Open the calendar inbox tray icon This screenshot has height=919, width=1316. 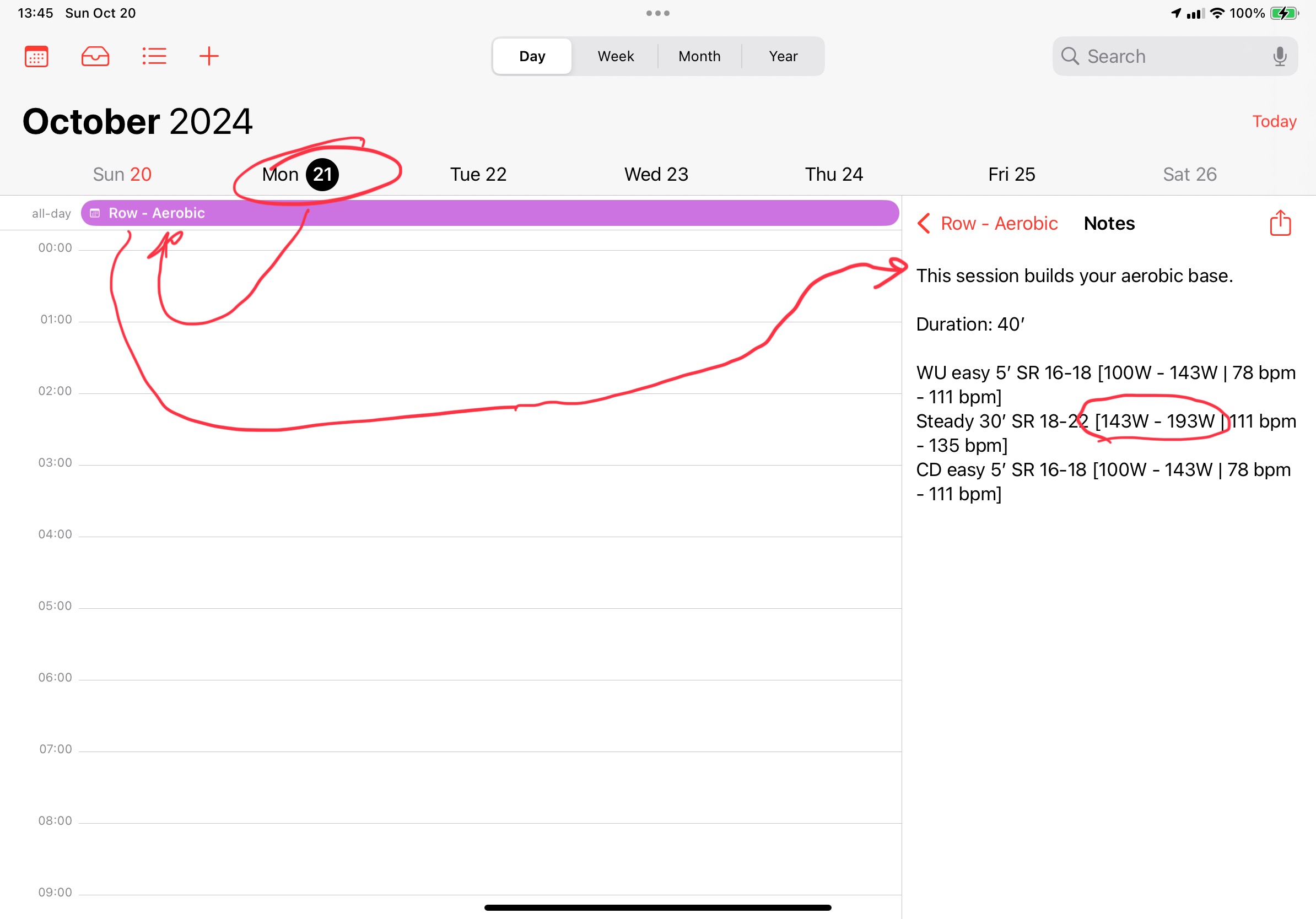(x=95, y=56)
